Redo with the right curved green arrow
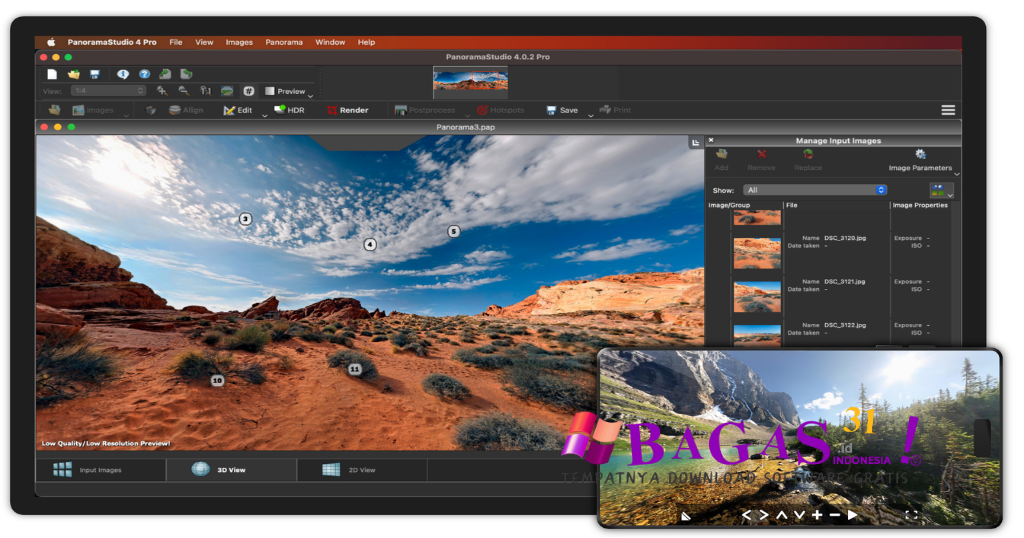1024x538 pixels. (186, 74)
